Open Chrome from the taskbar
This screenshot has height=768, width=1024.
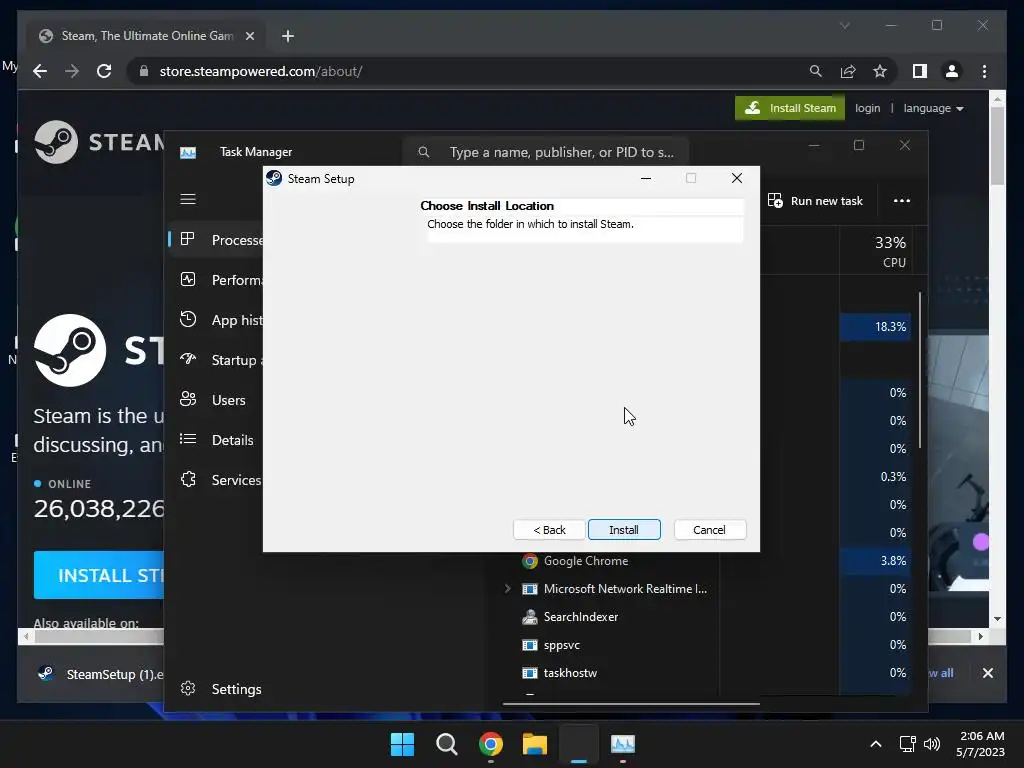pos(490,744)
